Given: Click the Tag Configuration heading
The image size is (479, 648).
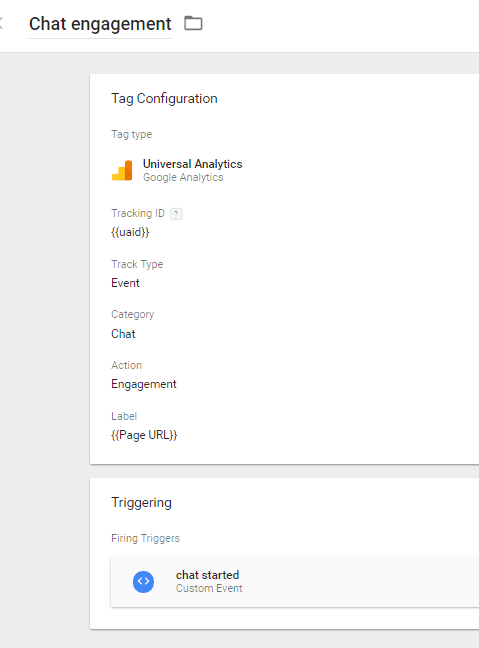Looking at the screenshot, I should pos(164,99).
